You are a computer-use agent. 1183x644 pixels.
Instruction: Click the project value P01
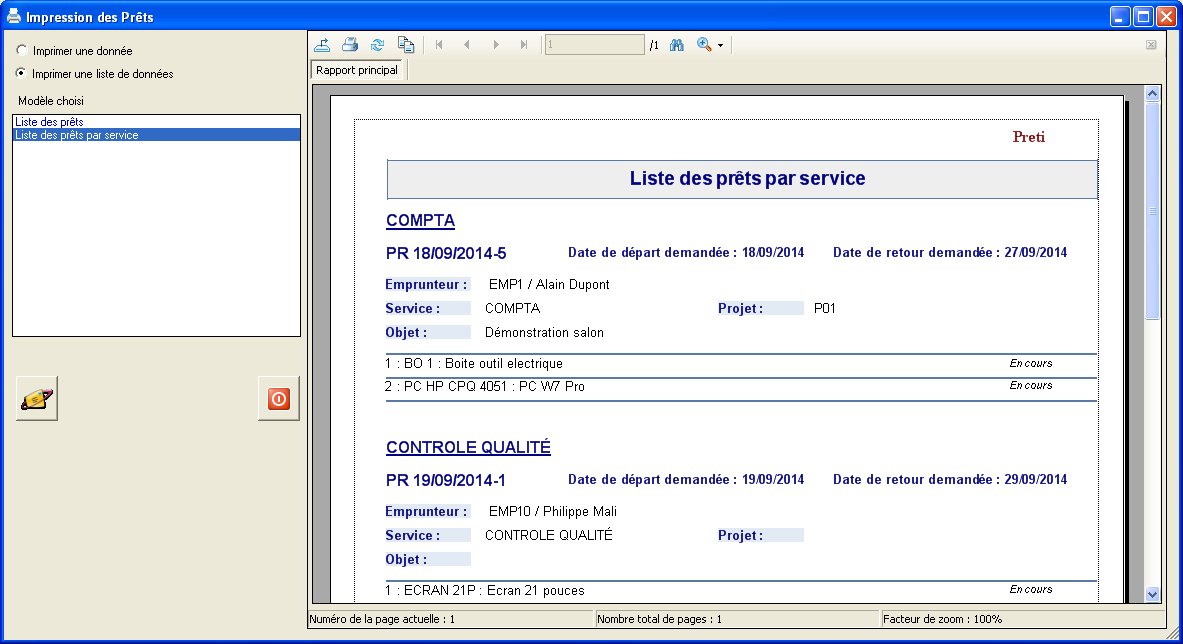pos(825,308)
